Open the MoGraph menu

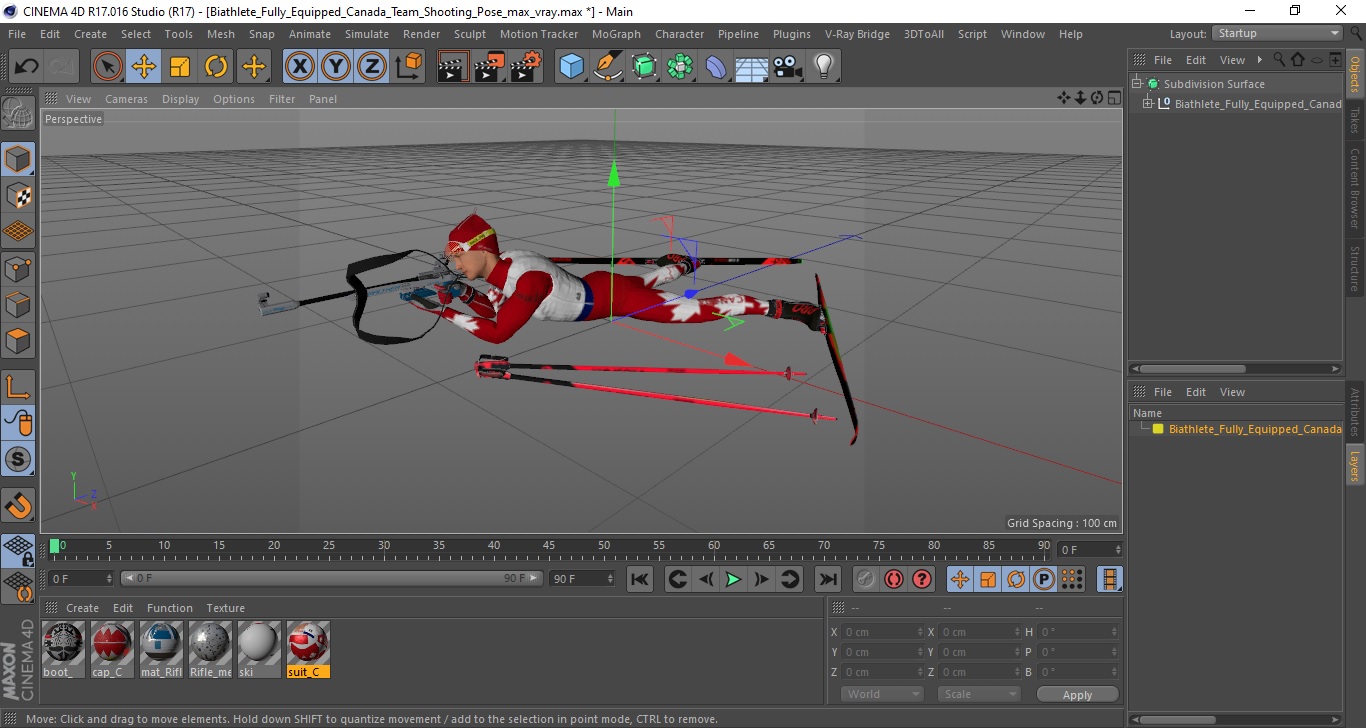point(616,34)
